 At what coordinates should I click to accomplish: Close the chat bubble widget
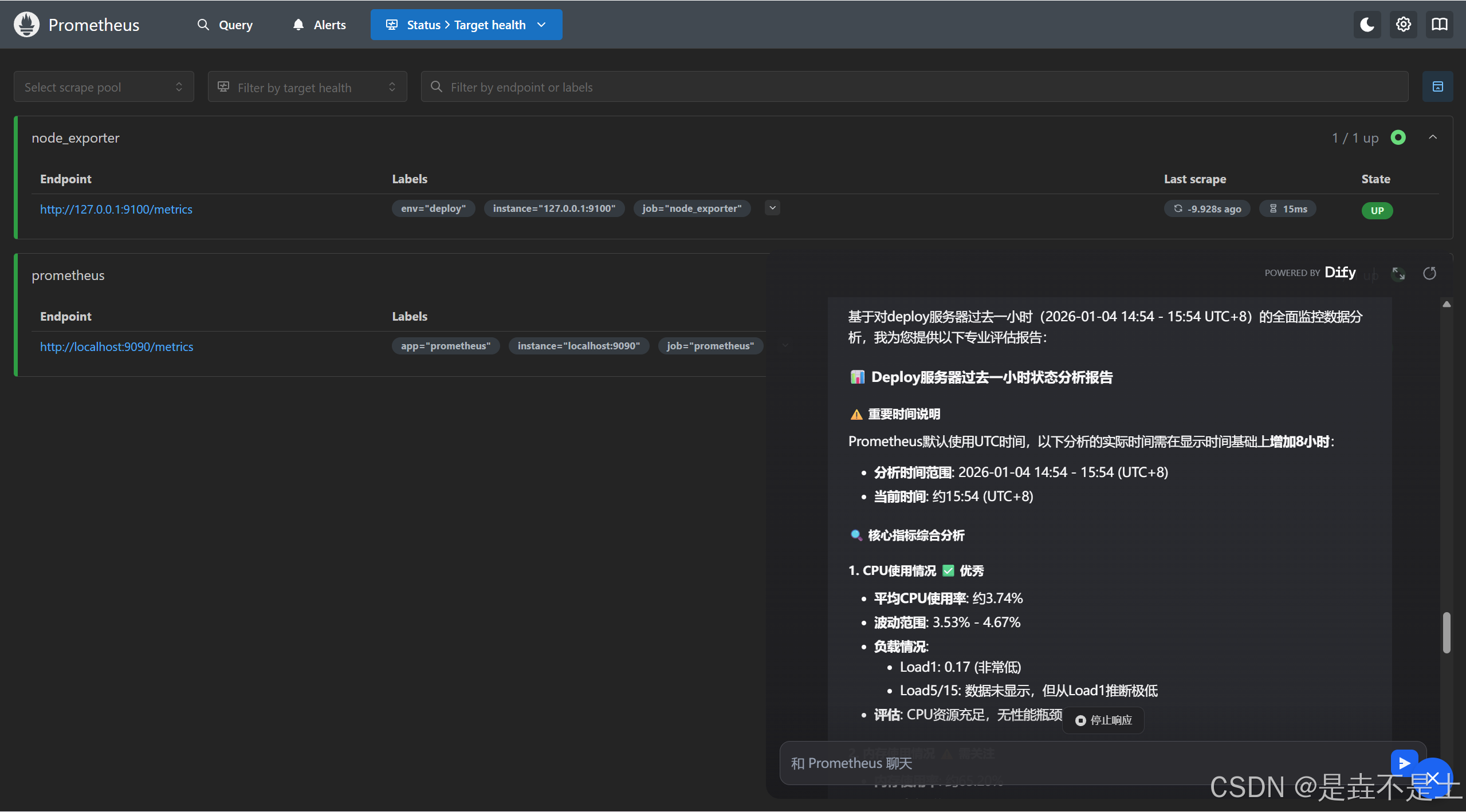pos(1433,777)
